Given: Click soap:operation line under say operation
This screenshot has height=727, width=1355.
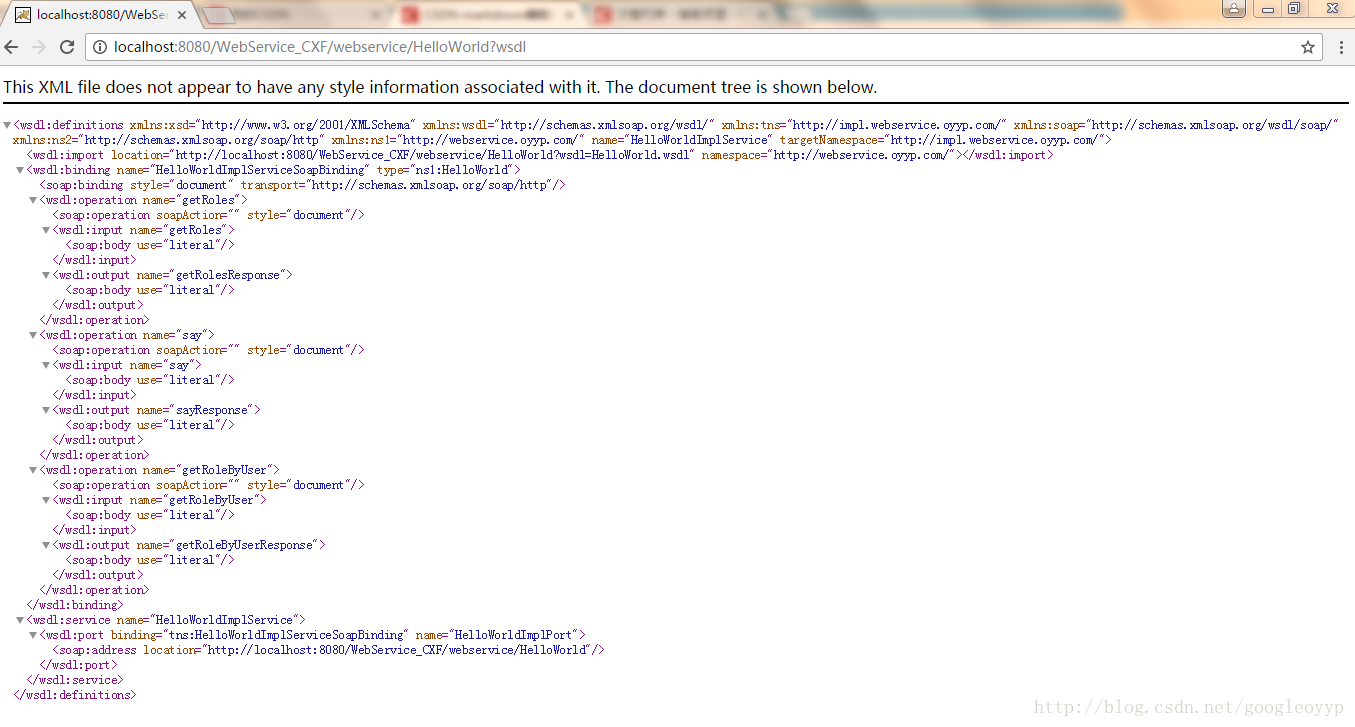Looking at the screenshot, I should (x=208, y=350).
